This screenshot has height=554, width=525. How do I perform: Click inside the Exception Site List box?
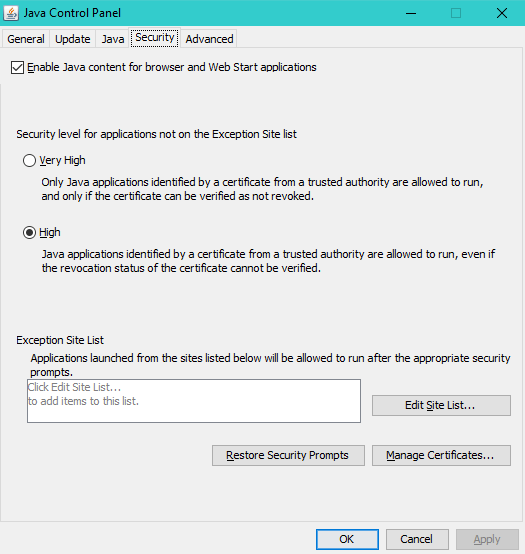(194, 401)
